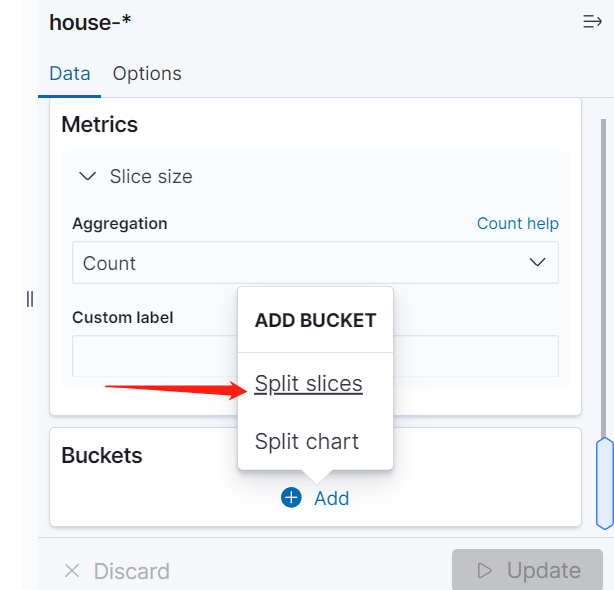
Task: Click the Update button
Action: pyautogui.click(x=527, y=570)
